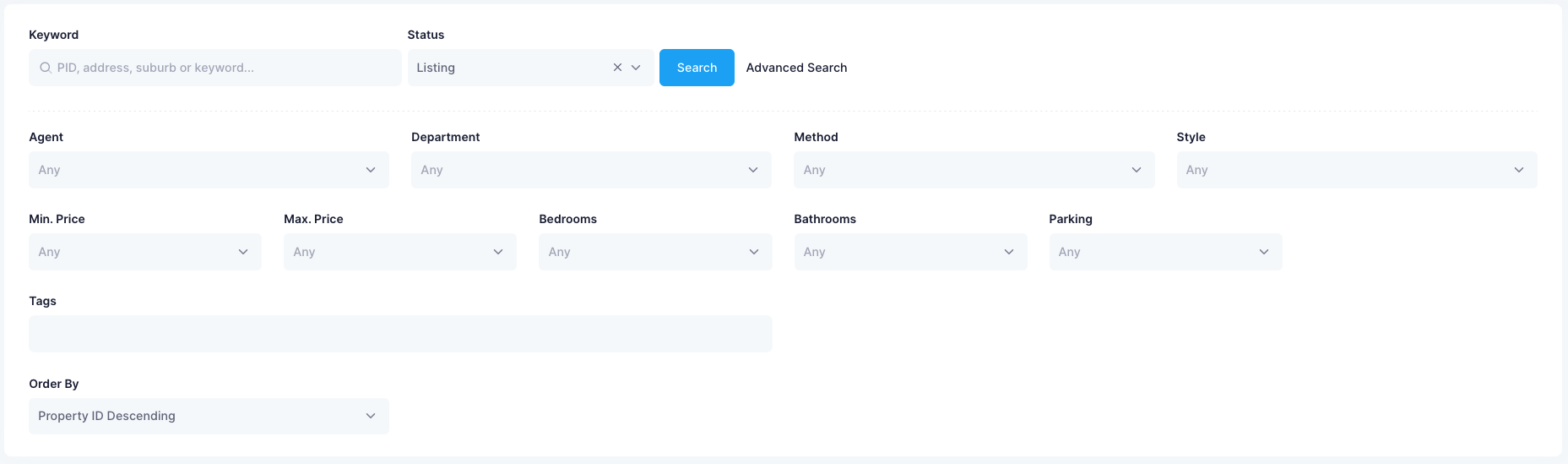This screenshot has height=464, width=1568.
Task: Open the Bedrooms dropdown
Action: point(655,252)
